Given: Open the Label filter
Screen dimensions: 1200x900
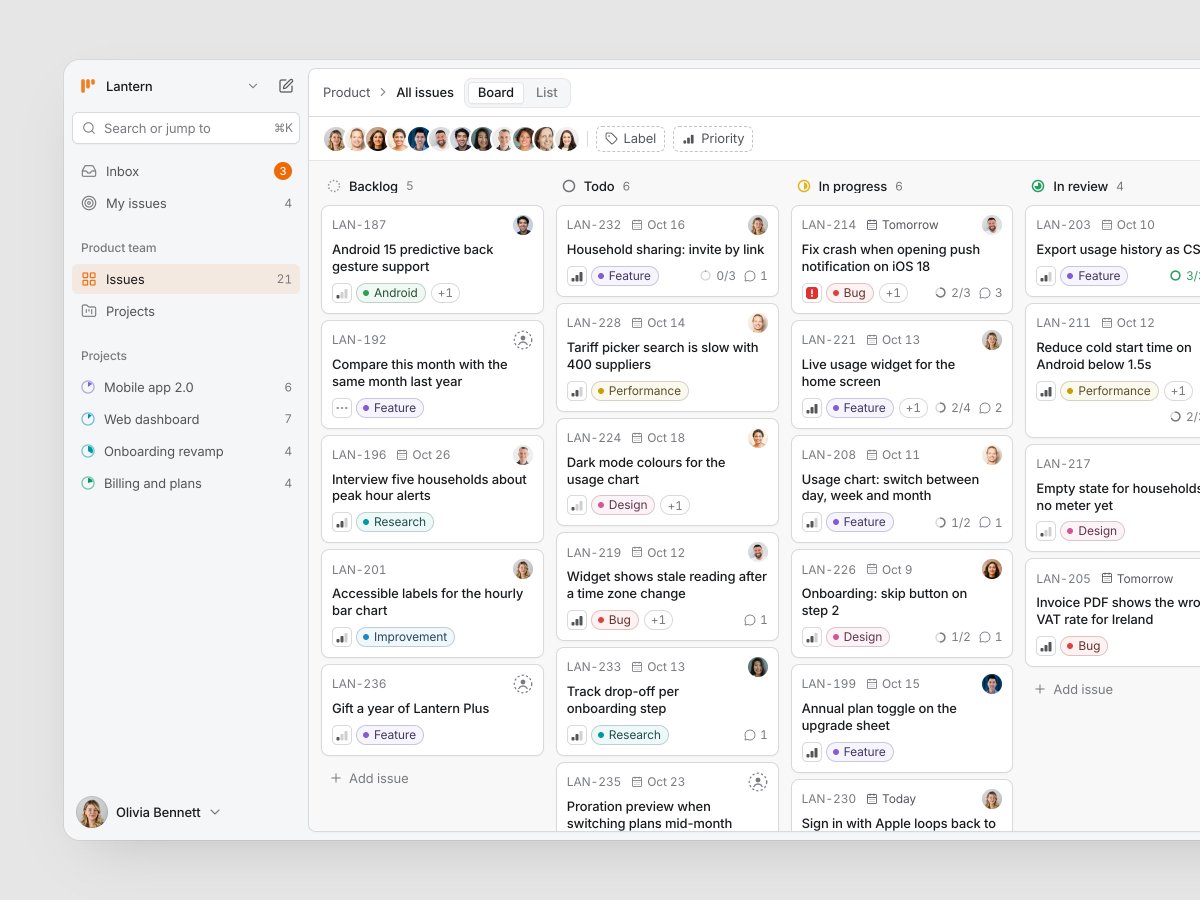Looking at the screenshot, I should click(630, 139).
